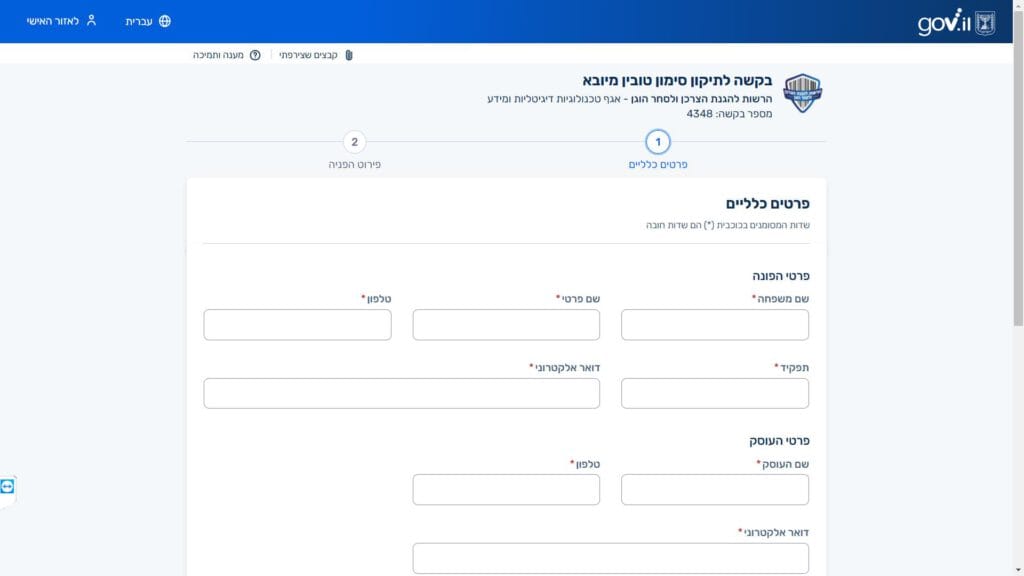This screenshot has width=1024, height=576.
Task: Open מענה ותמיכה support link
Action: (218, 55)
